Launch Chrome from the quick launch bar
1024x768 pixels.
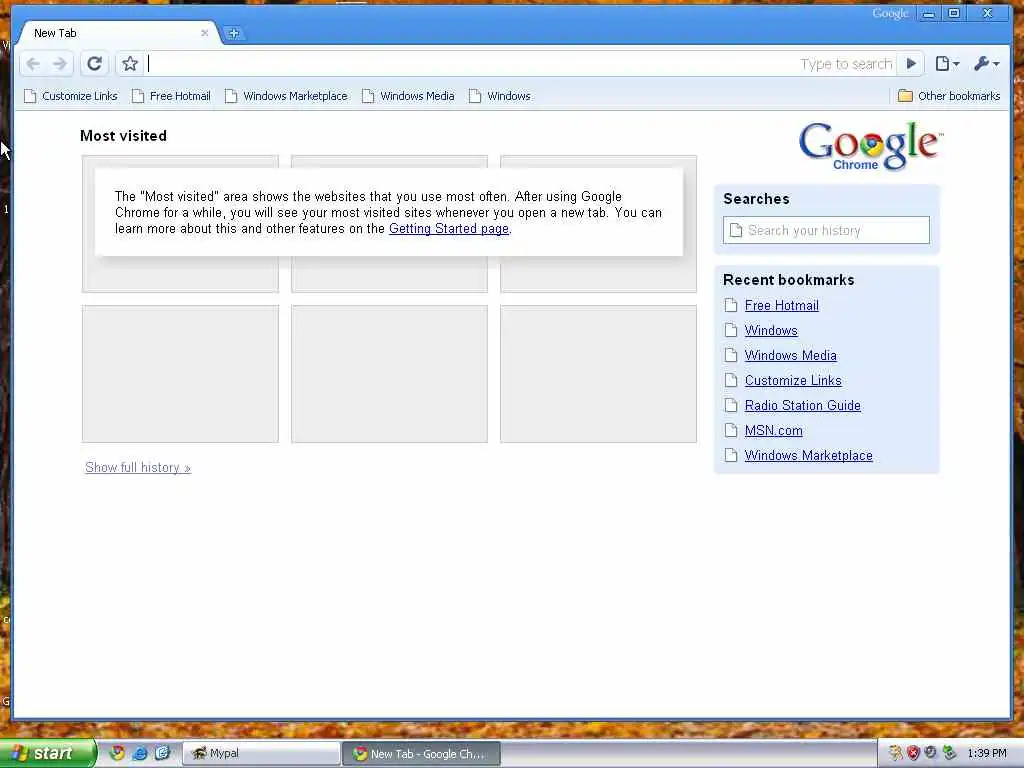tap(117, 753)
